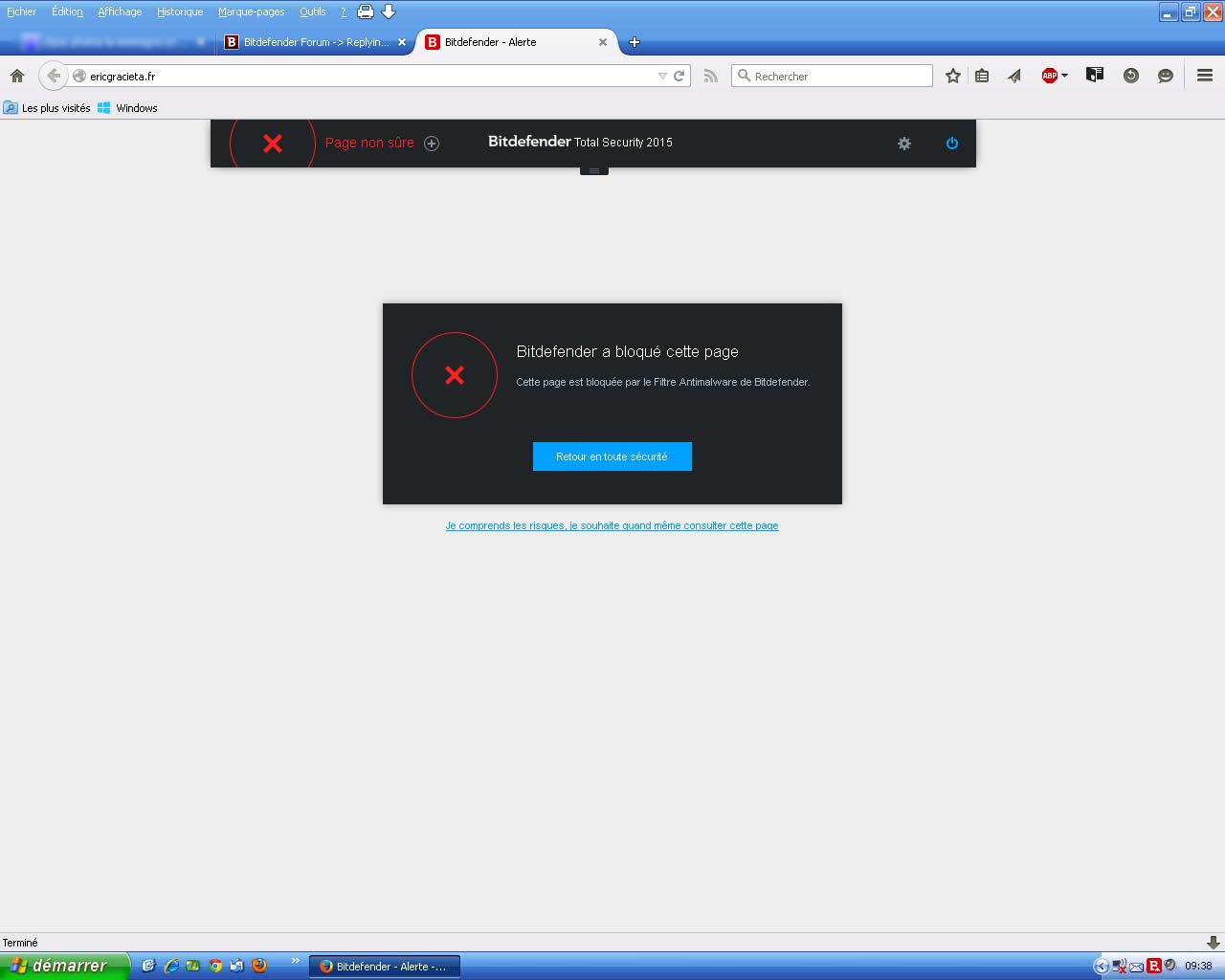Click the downloads arrow in the menu bar
The width and height of the screenshot is (1225, 980).
(x=389, y=11)
